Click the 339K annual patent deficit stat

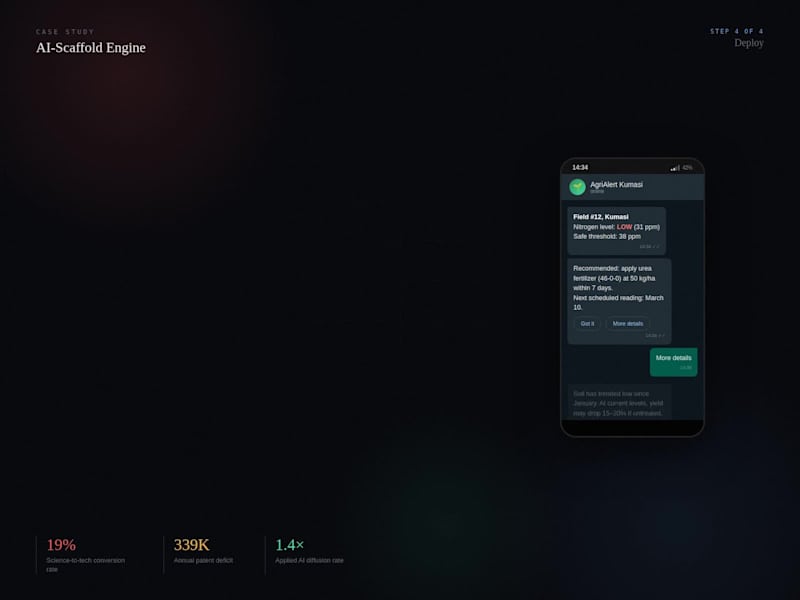click(x=203, y=551)
